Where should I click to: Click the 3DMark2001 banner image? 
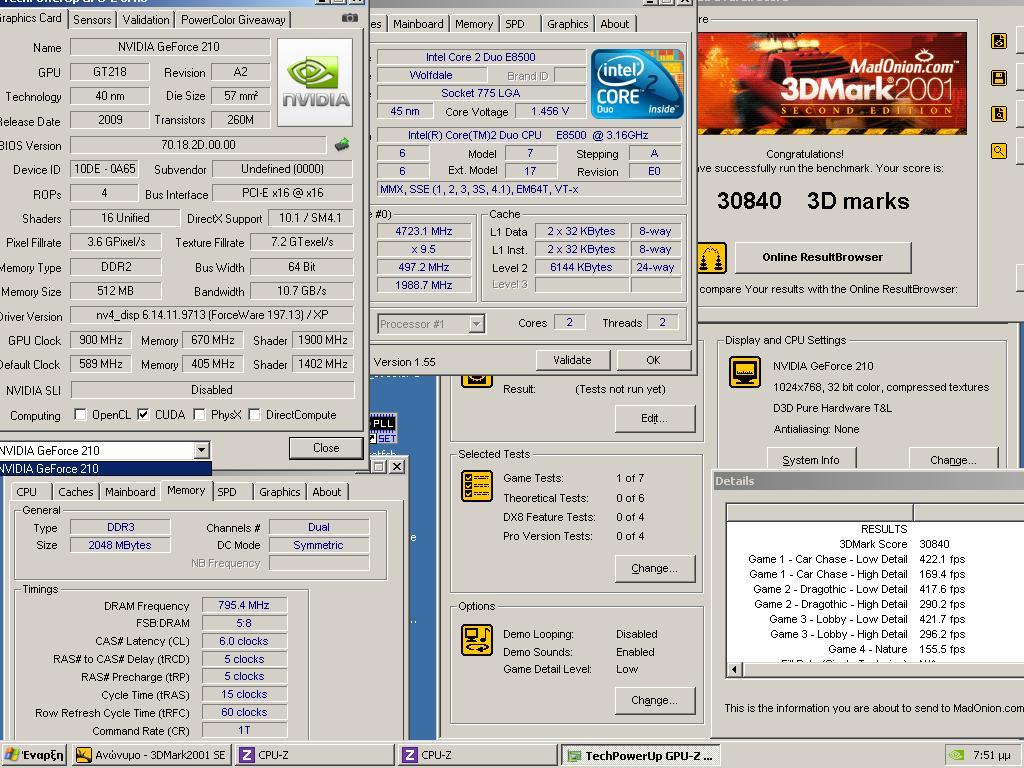(832, 83)
